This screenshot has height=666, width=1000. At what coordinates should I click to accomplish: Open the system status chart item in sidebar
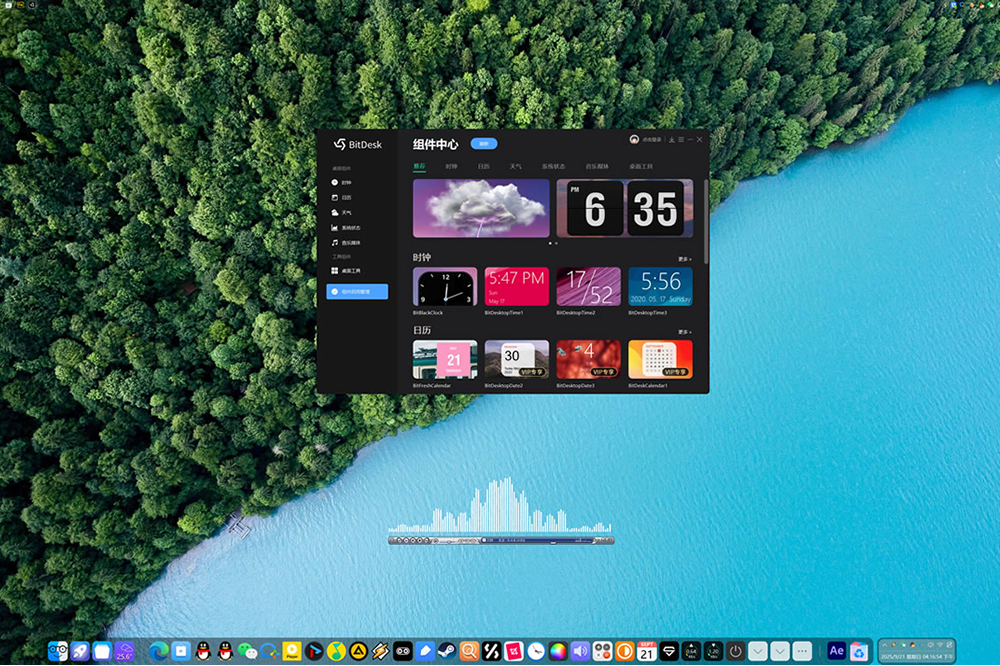[x=346, y=228]
